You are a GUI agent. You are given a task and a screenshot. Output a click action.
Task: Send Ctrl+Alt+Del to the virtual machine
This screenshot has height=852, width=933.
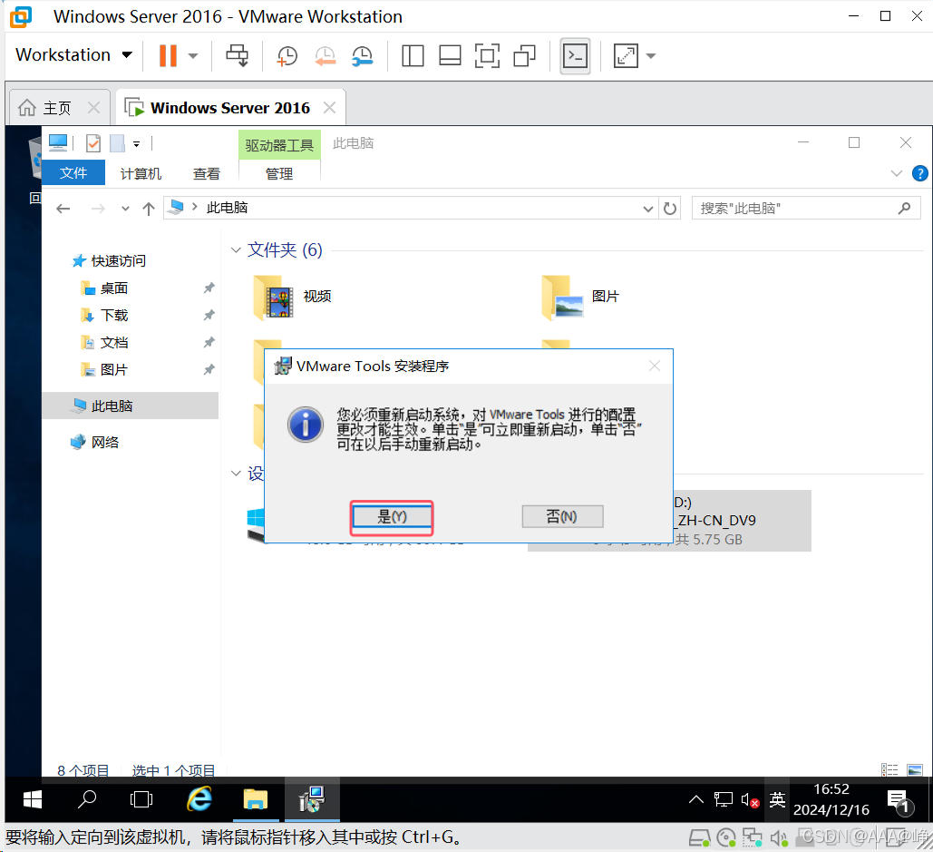click(237, 56)
